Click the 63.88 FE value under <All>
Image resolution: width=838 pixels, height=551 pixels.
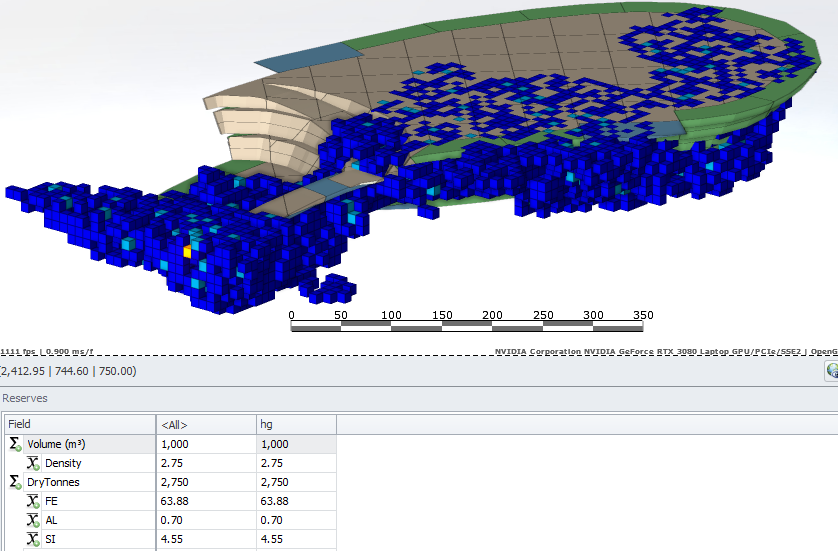click(x=175, y=501)
